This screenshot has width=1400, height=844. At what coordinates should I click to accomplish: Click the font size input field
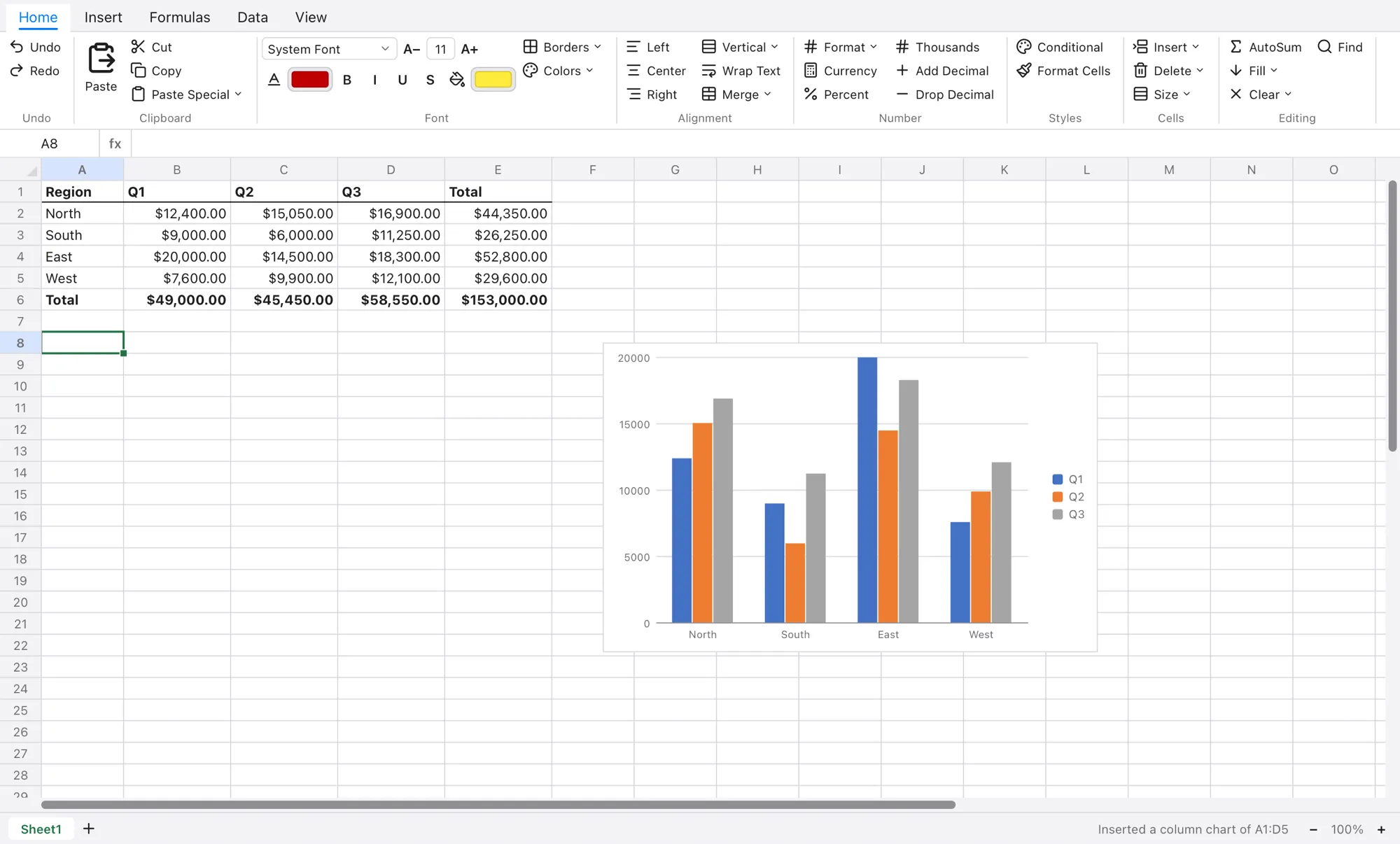tap(440, 49)
